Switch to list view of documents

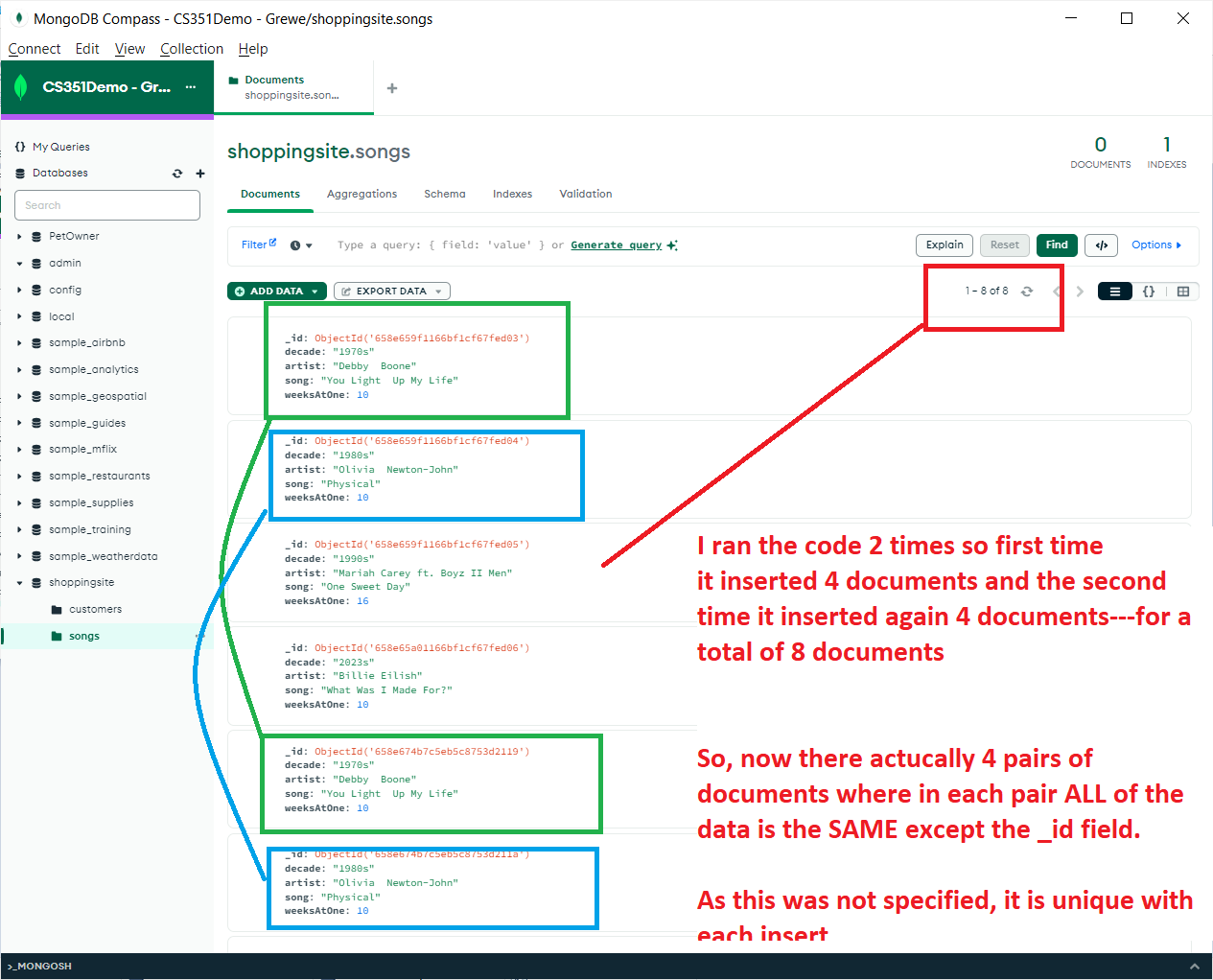pos(1114,292)
